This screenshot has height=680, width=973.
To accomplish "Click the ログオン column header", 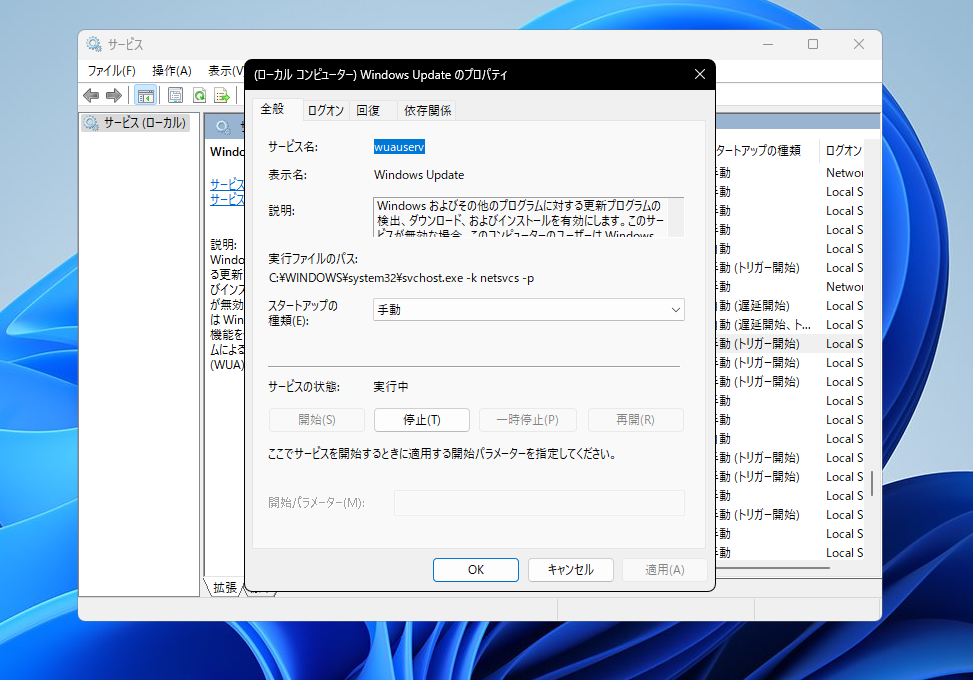I will pyautogui.click(x=843, y=151).
